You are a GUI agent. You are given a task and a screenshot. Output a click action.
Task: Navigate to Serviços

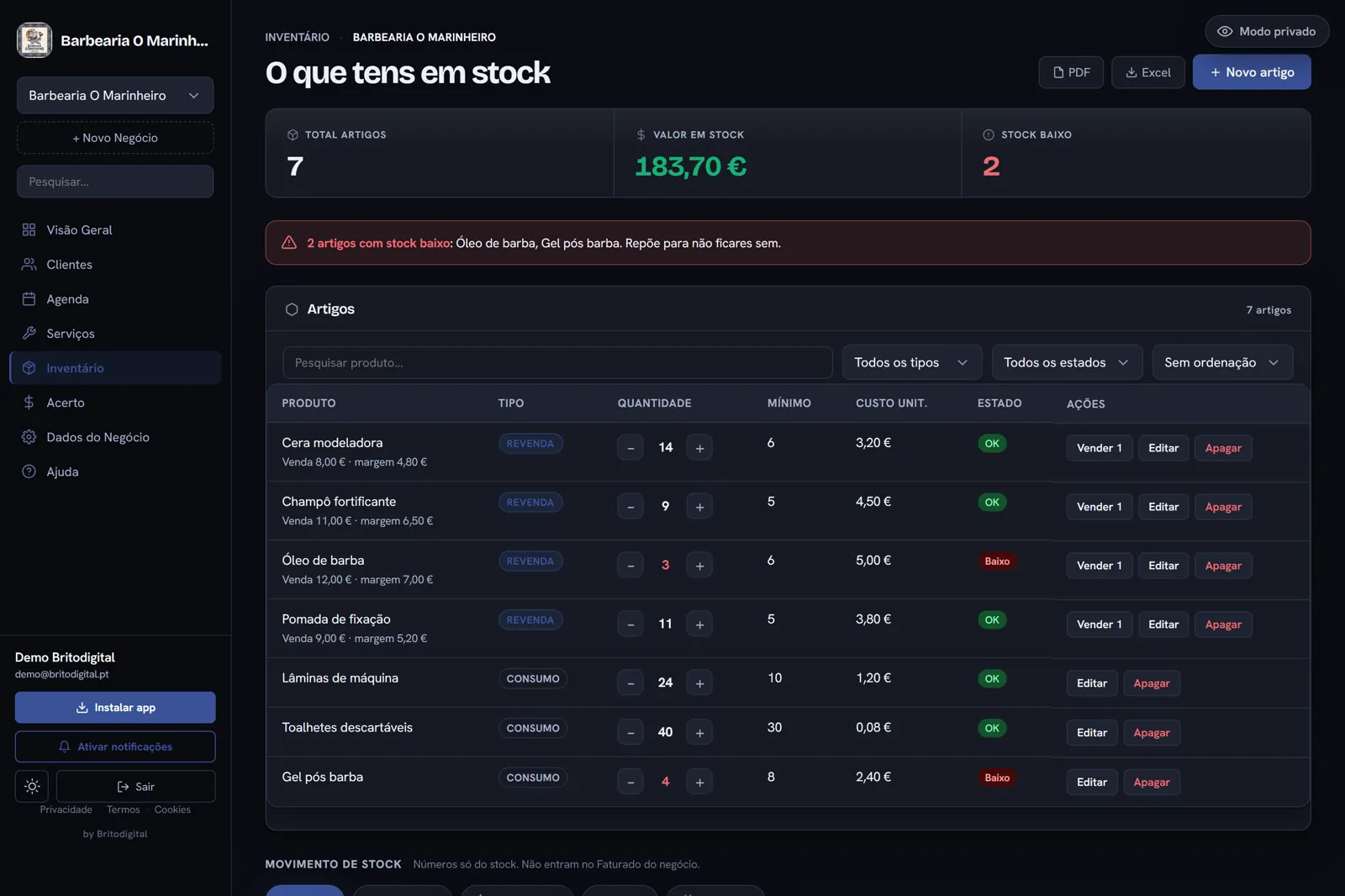(115, 333)
